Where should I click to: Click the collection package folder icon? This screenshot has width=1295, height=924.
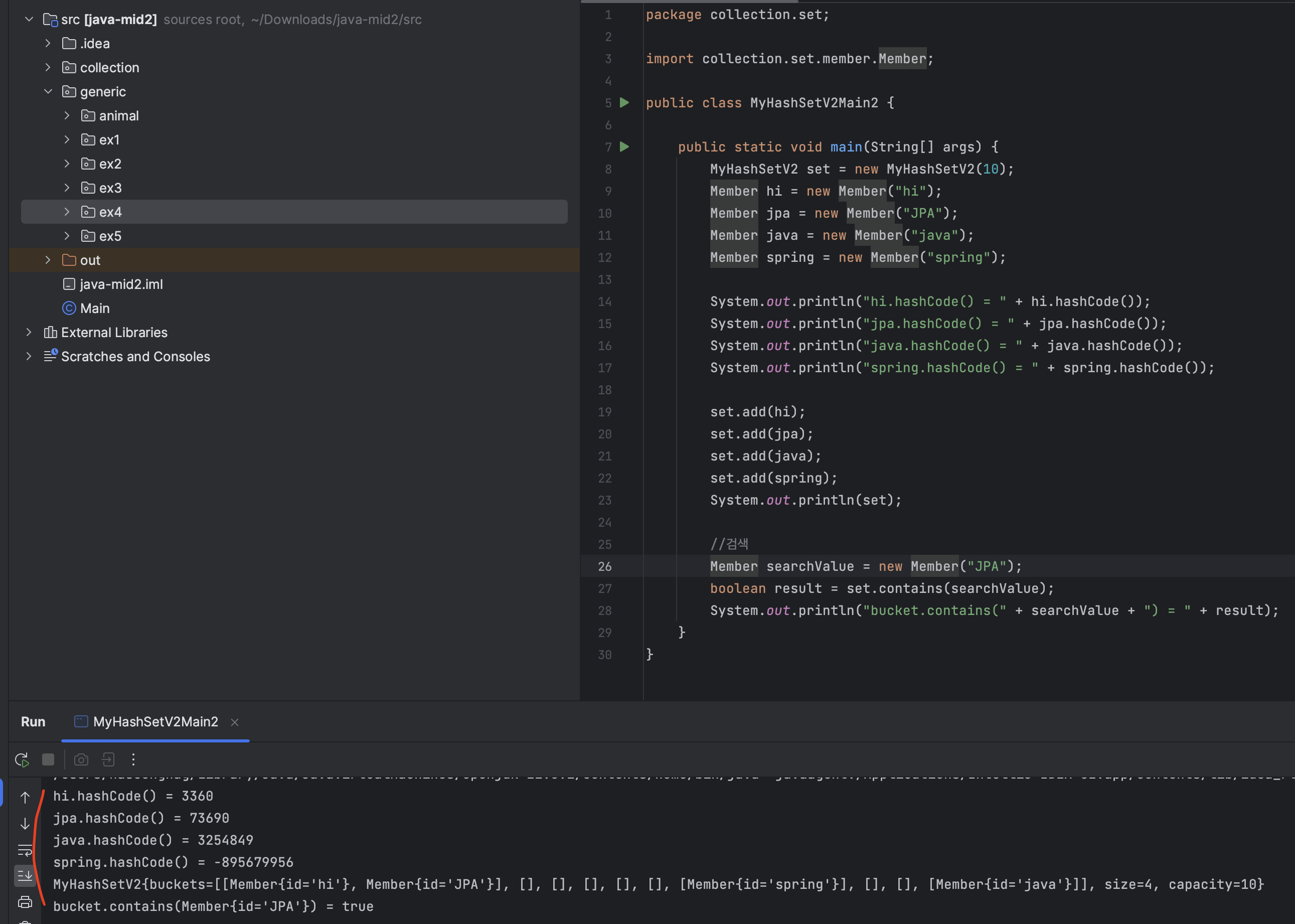click(69, 68)
